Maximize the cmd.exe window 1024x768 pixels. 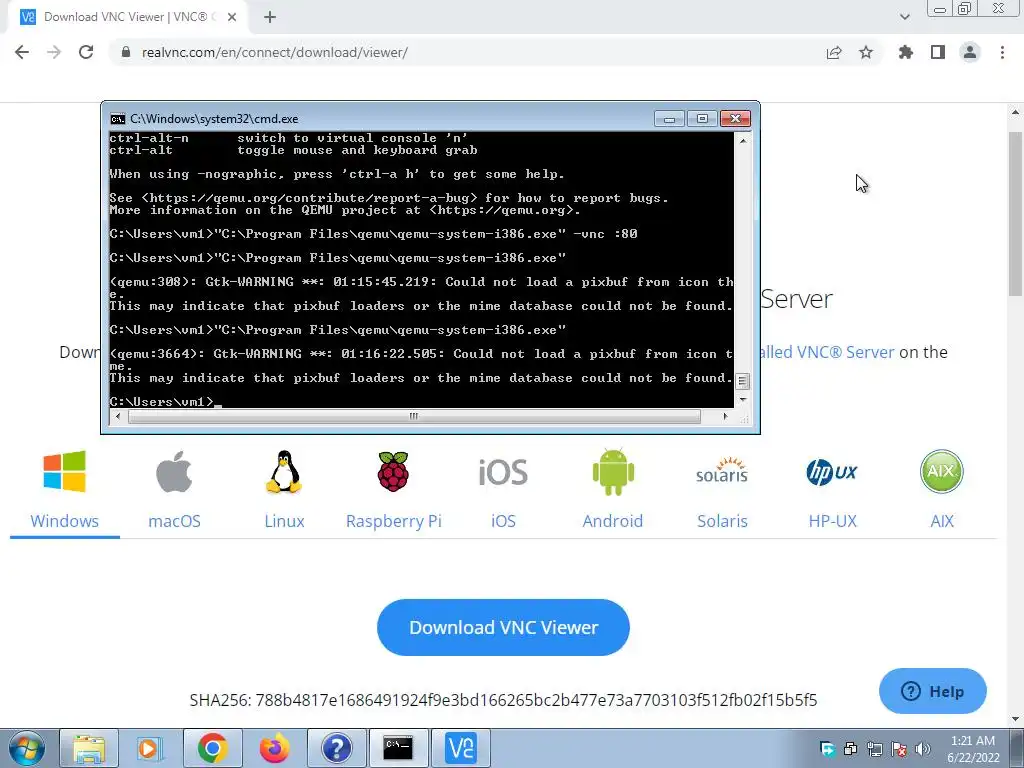click(x=702, y=119)
